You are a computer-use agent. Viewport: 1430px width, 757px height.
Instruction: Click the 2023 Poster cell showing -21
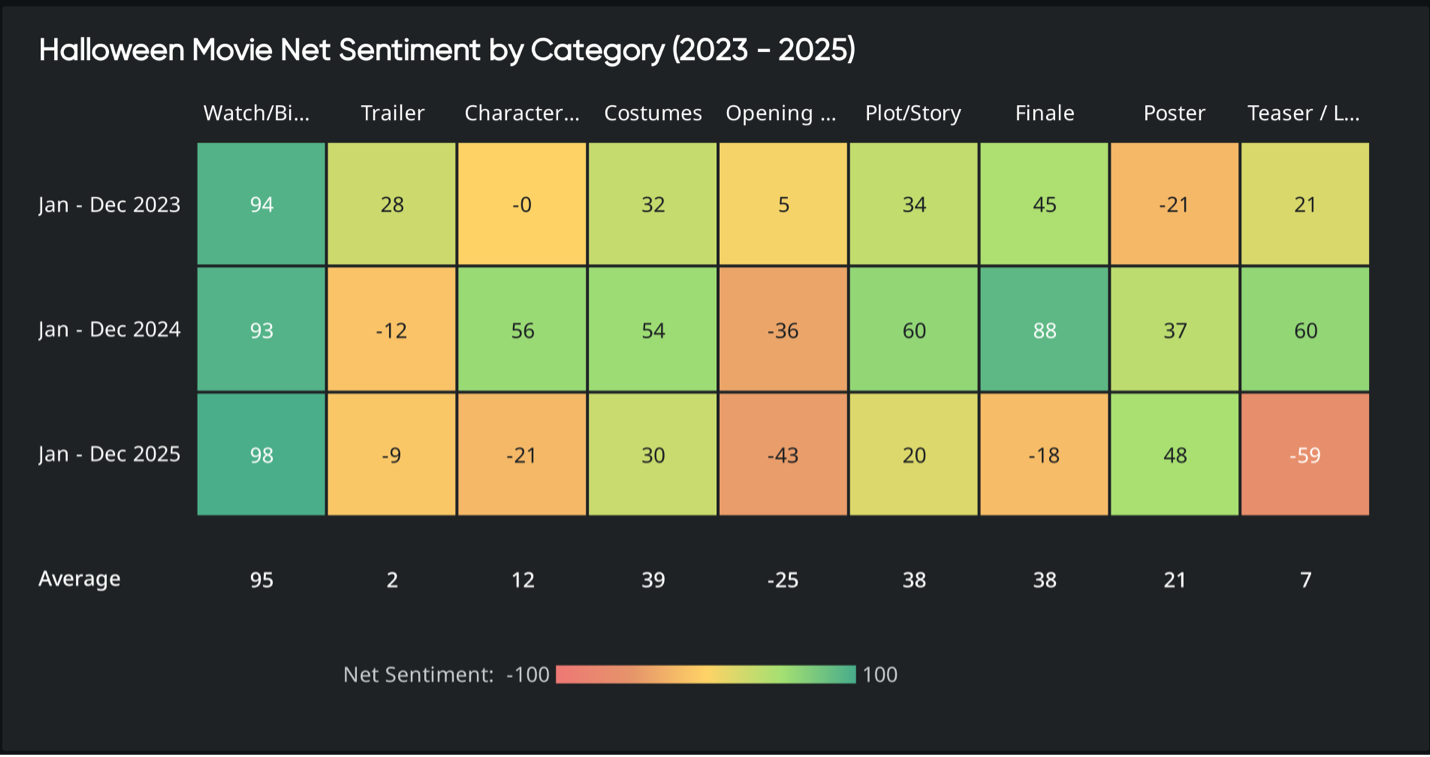(x=1174, y=205)
